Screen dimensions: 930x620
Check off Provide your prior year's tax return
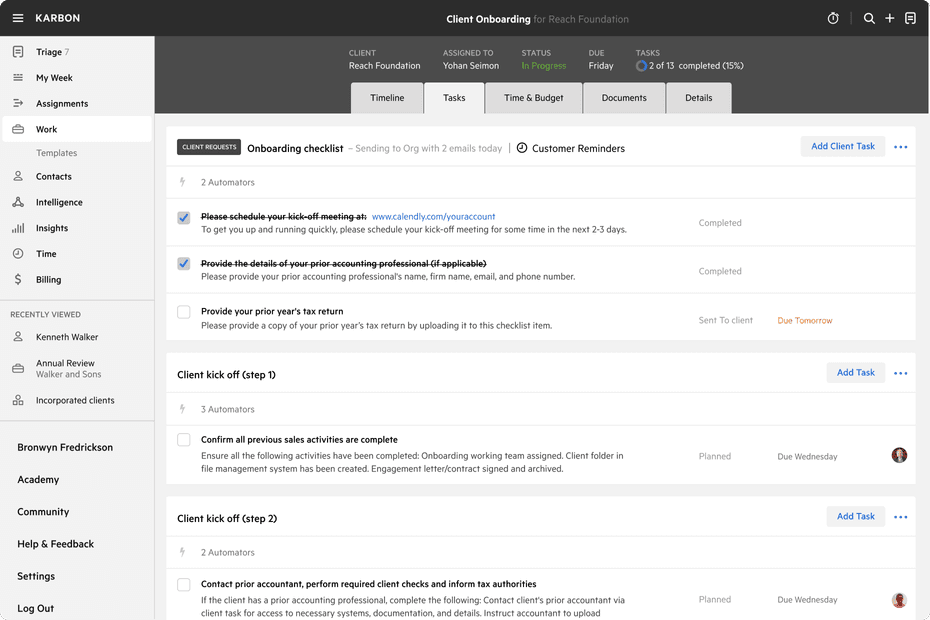click(x=183, y=312)
